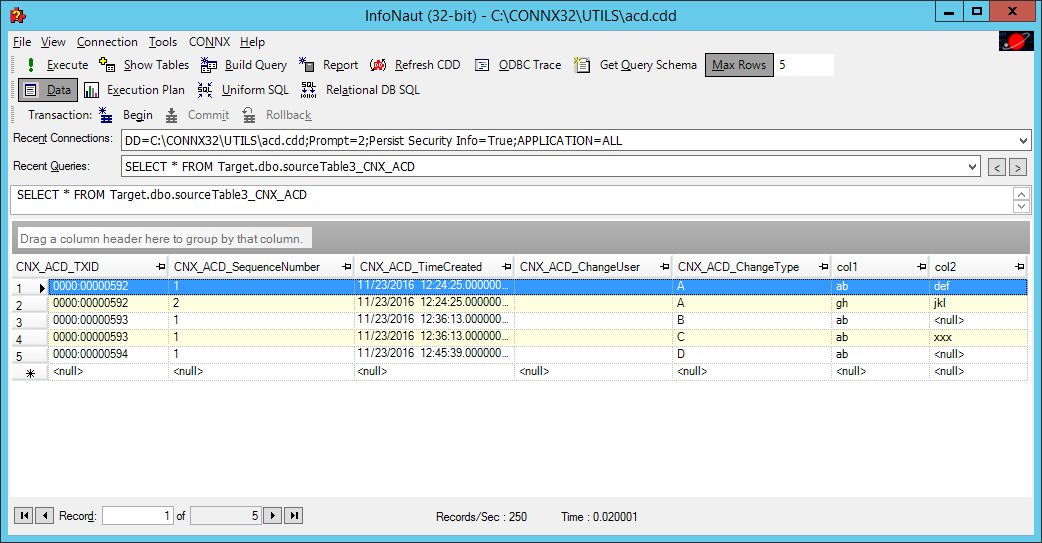Image resolution: width=1042 pixels, height=543 pixels.
Task: Click the Rollback transaction icon
Action: point(249,115)
